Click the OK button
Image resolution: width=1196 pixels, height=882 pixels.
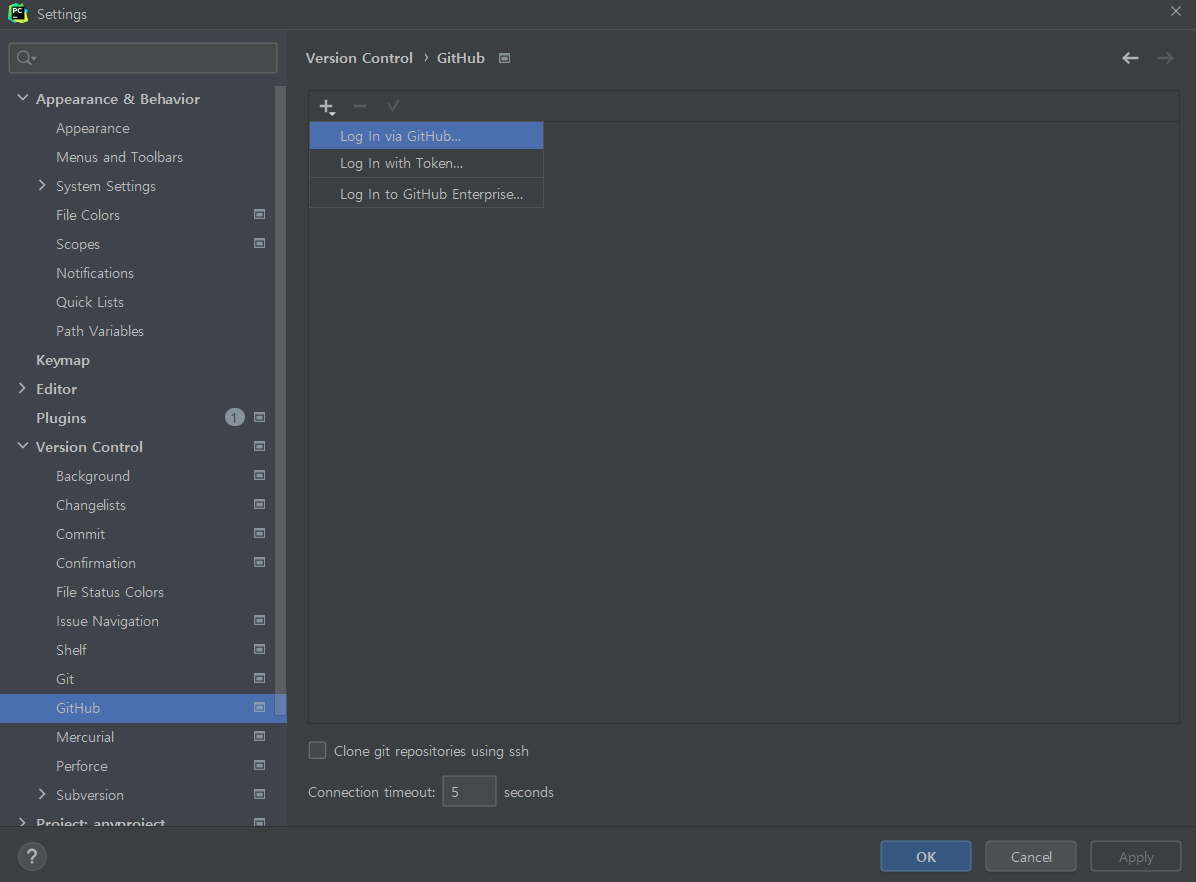926,856
